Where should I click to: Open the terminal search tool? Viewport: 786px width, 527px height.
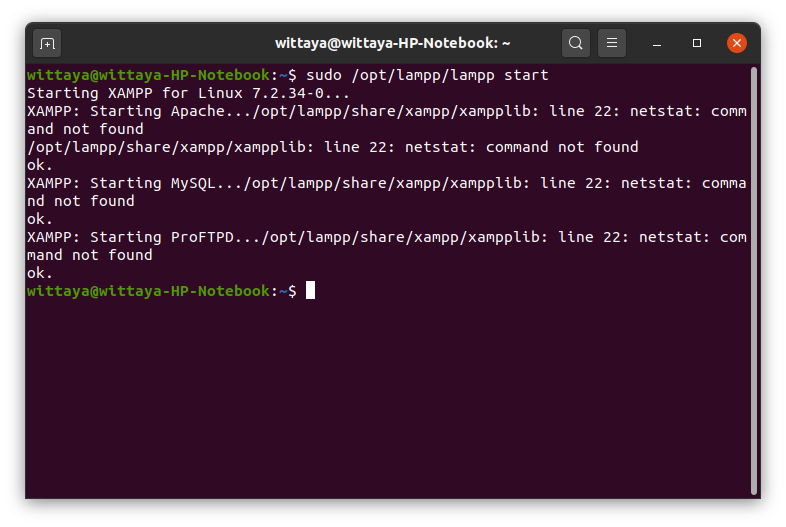[x=575, y=43]
